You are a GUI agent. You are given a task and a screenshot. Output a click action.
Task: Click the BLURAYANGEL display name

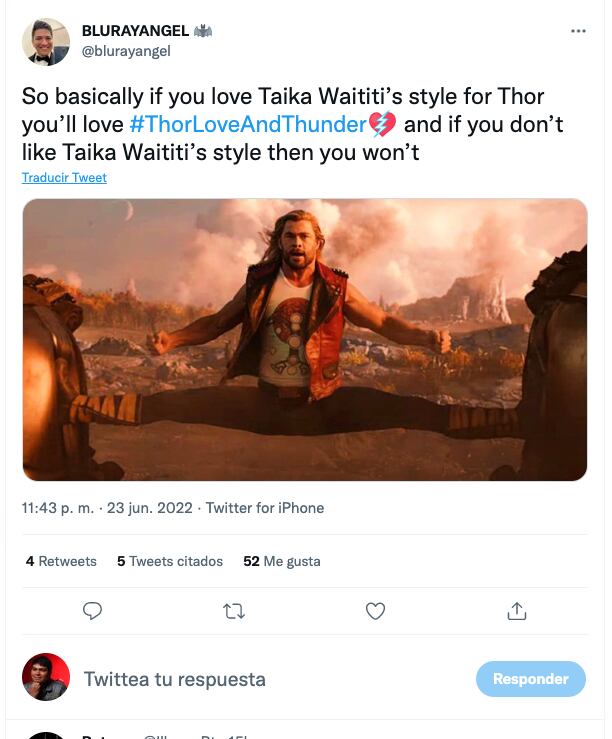(135, 31)
